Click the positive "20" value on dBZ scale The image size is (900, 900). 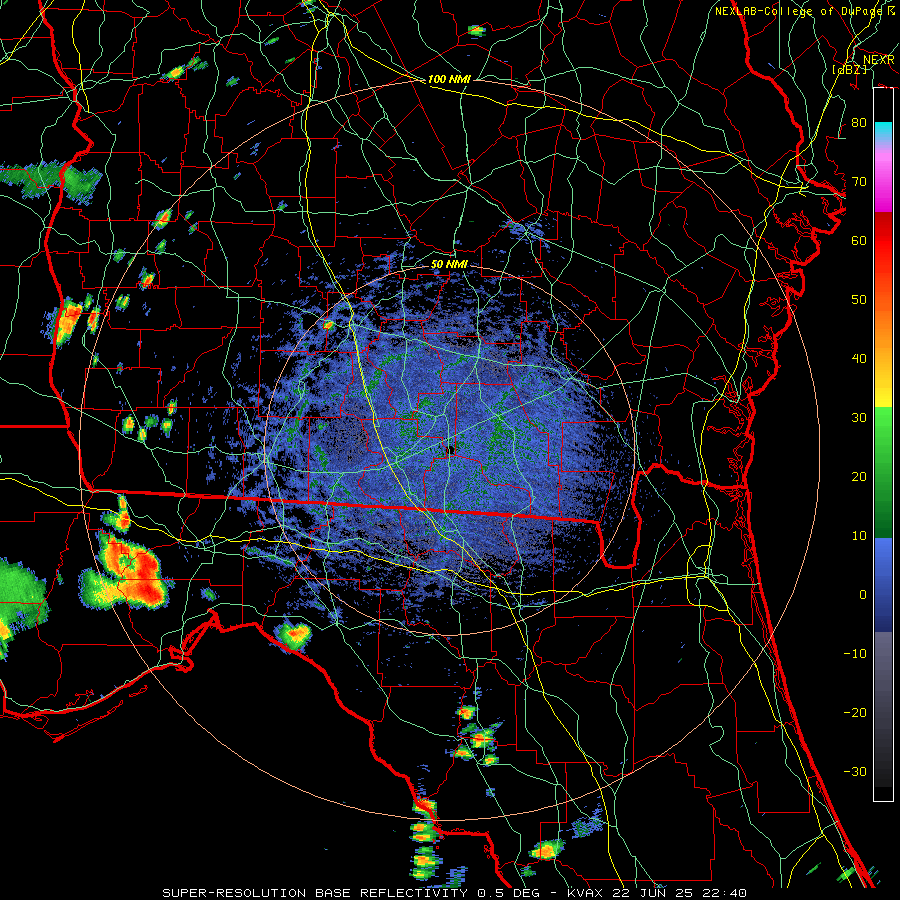click(x=859, y=477)
